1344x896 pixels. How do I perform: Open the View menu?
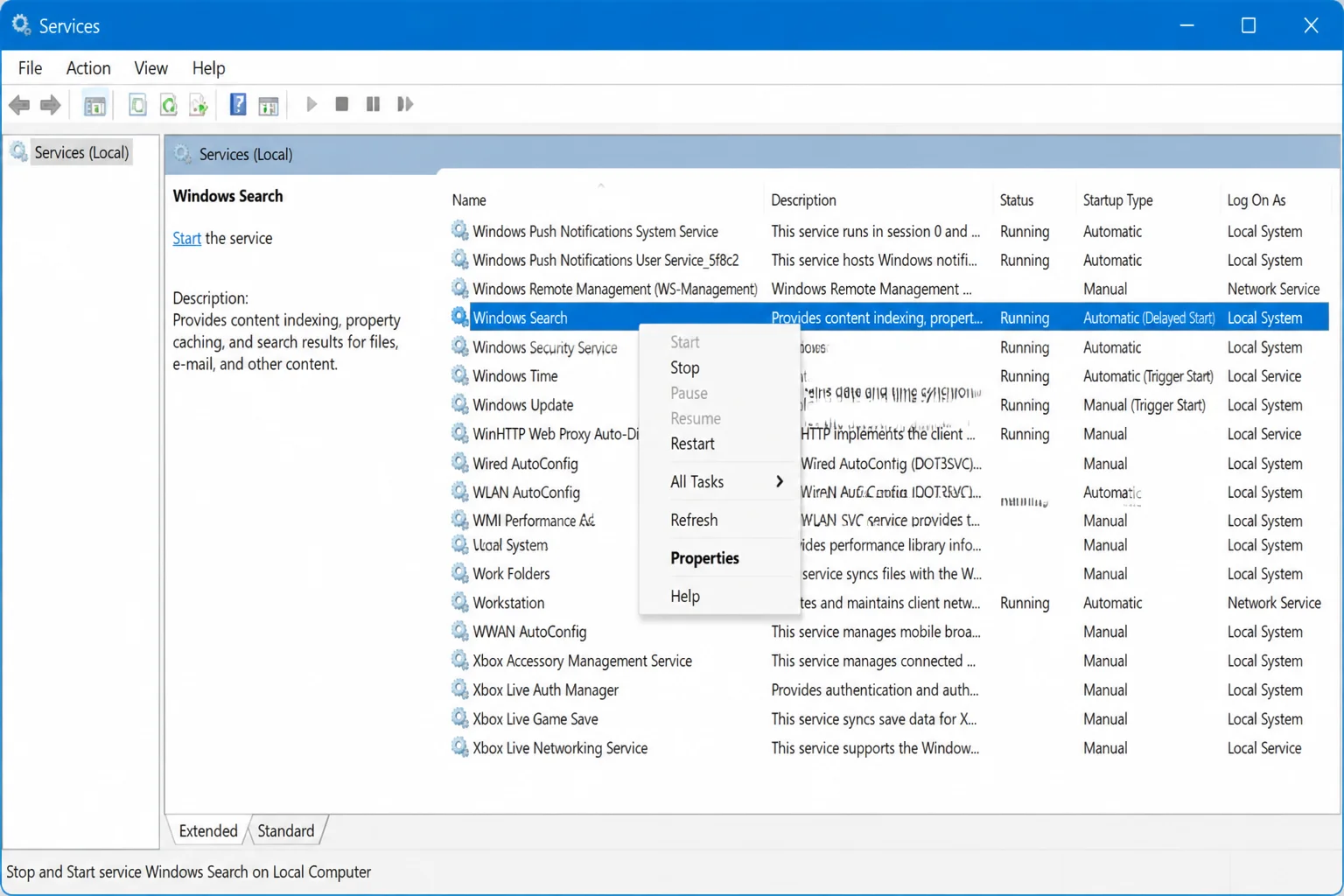(x=150, y=67)
